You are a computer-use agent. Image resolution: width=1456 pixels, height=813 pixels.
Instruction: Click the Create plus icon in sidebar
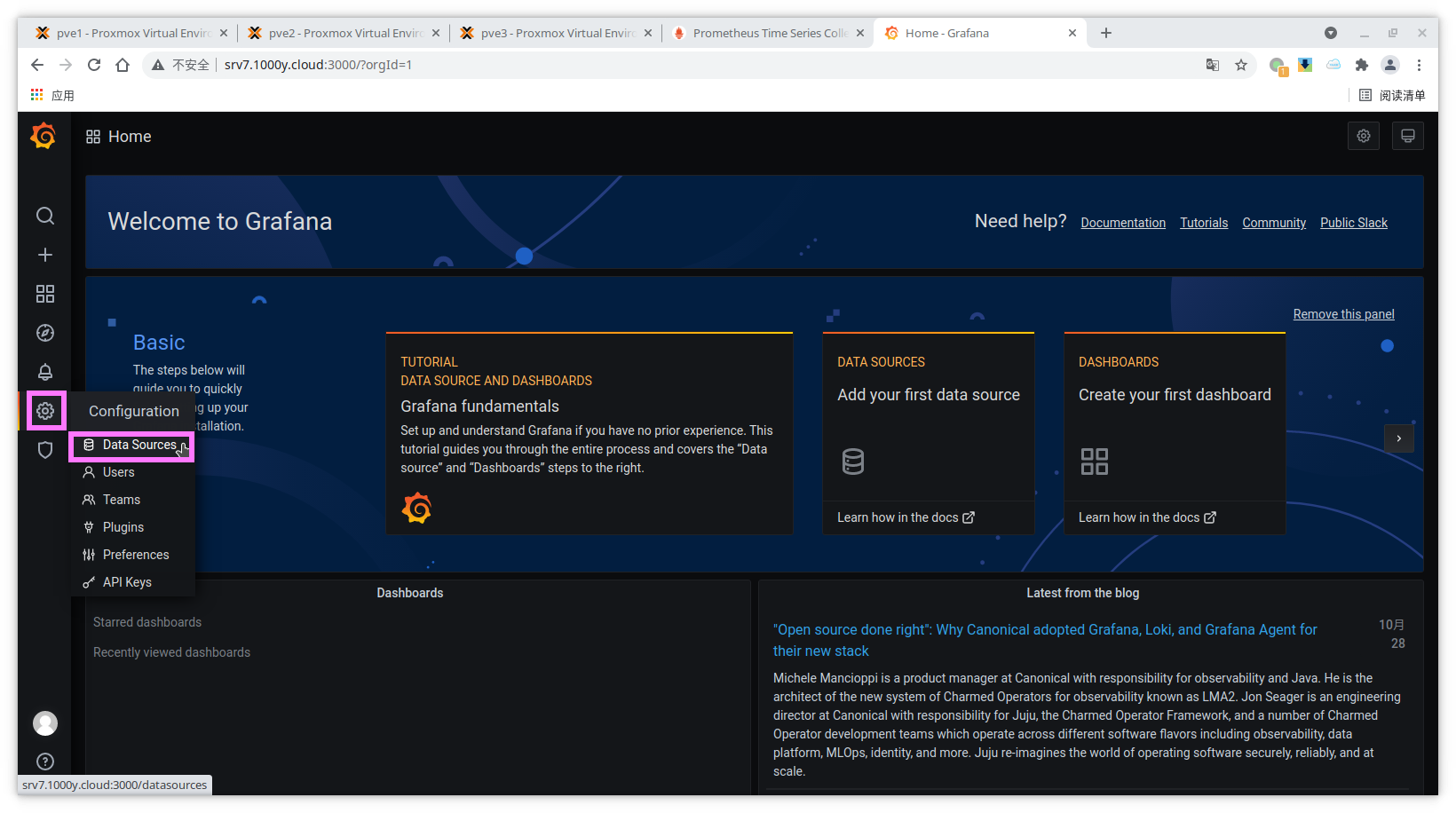pyautogui.click(x=45, y=255)
